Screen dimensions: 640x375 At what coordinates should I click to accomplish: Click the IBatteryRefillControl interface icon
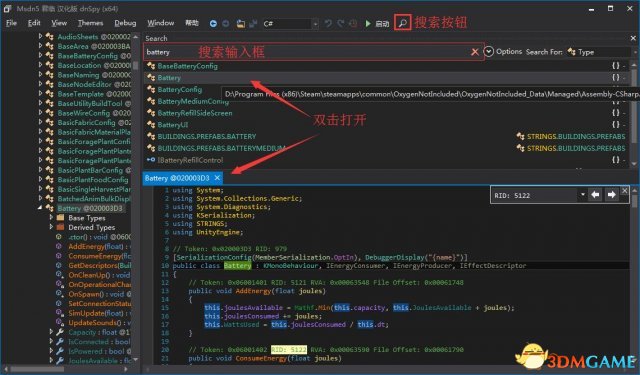tap(151, 160)
